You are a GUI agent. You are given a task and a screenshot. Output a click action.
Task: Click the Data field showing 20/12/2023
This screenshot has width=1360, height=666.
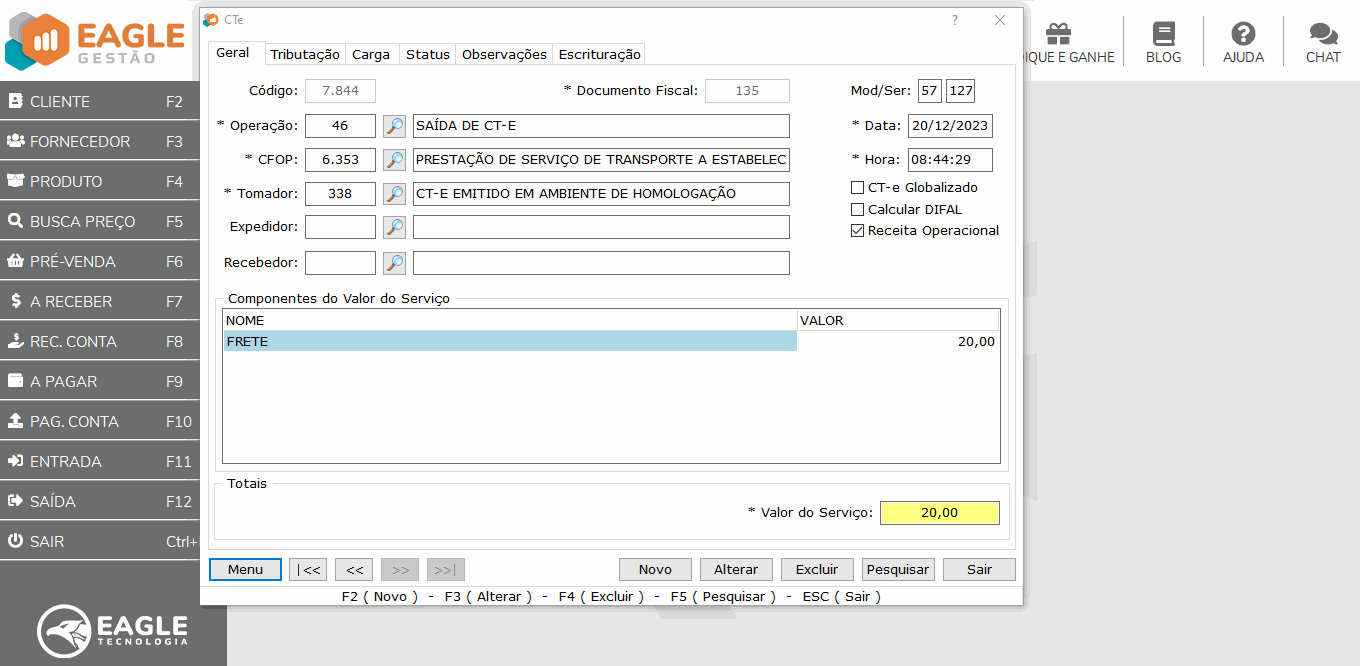click(x=950, y=126)
